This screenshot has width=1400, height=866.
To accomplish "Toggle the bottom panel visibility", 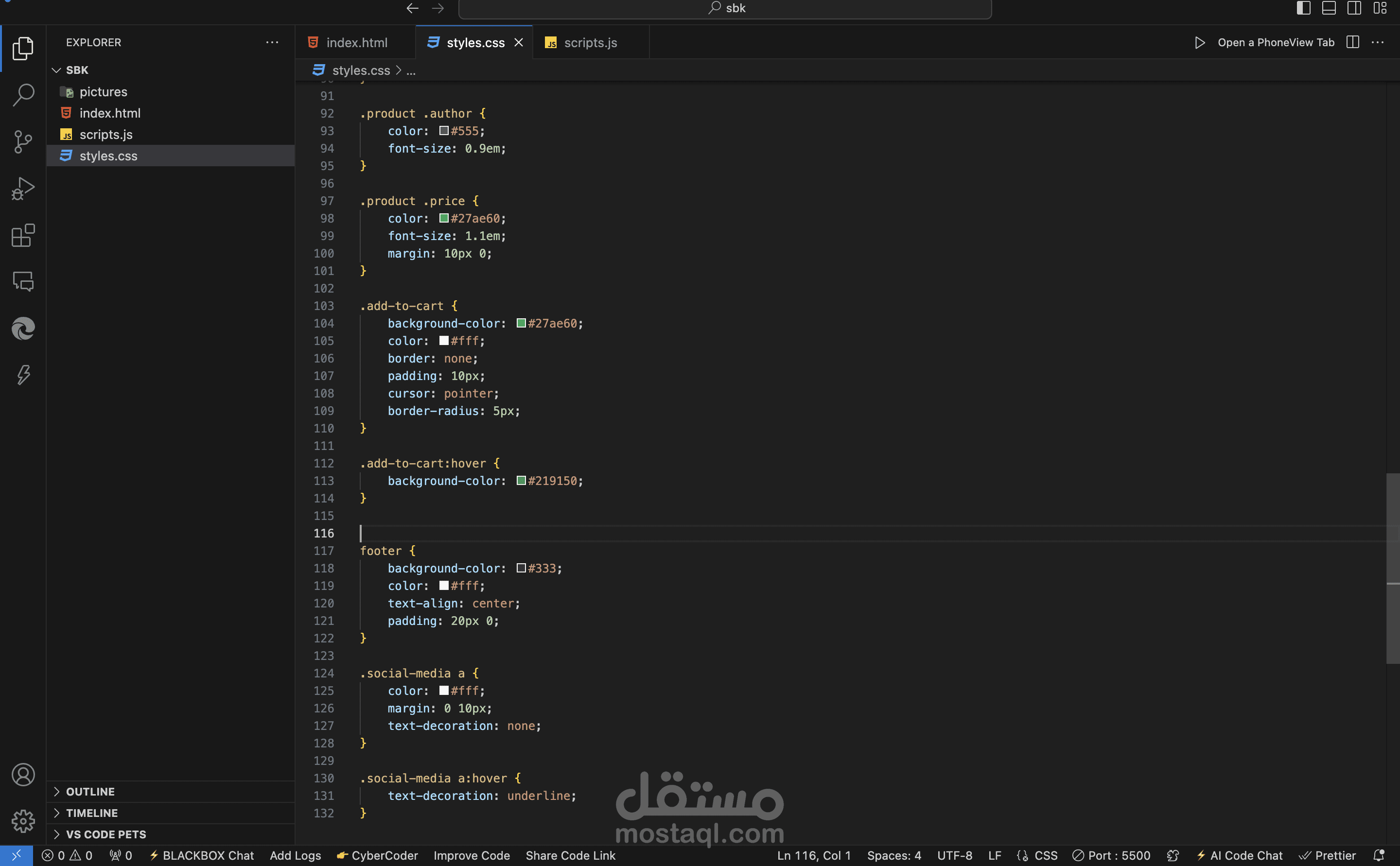I will tap(1329, 8).
